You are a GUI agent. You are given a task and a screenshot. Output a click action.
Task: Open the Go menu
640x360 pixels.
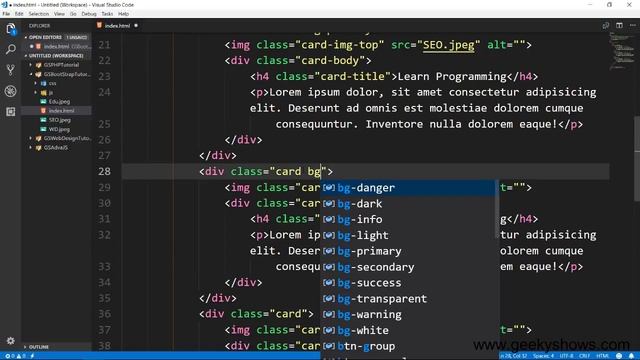point(73,14)
